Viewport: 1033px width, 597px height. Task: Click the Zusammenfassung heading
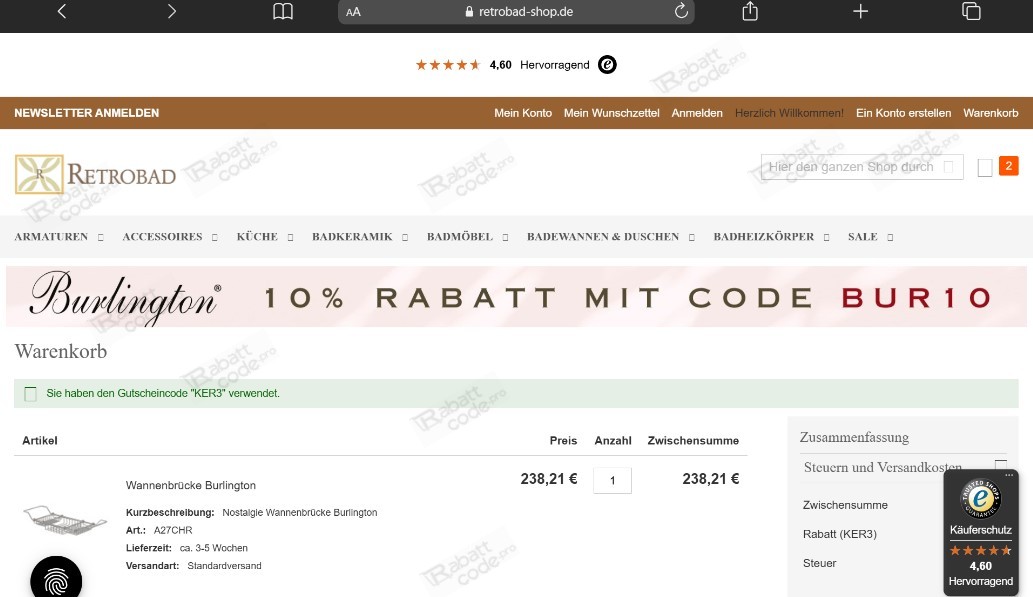[x=854, y=437]
